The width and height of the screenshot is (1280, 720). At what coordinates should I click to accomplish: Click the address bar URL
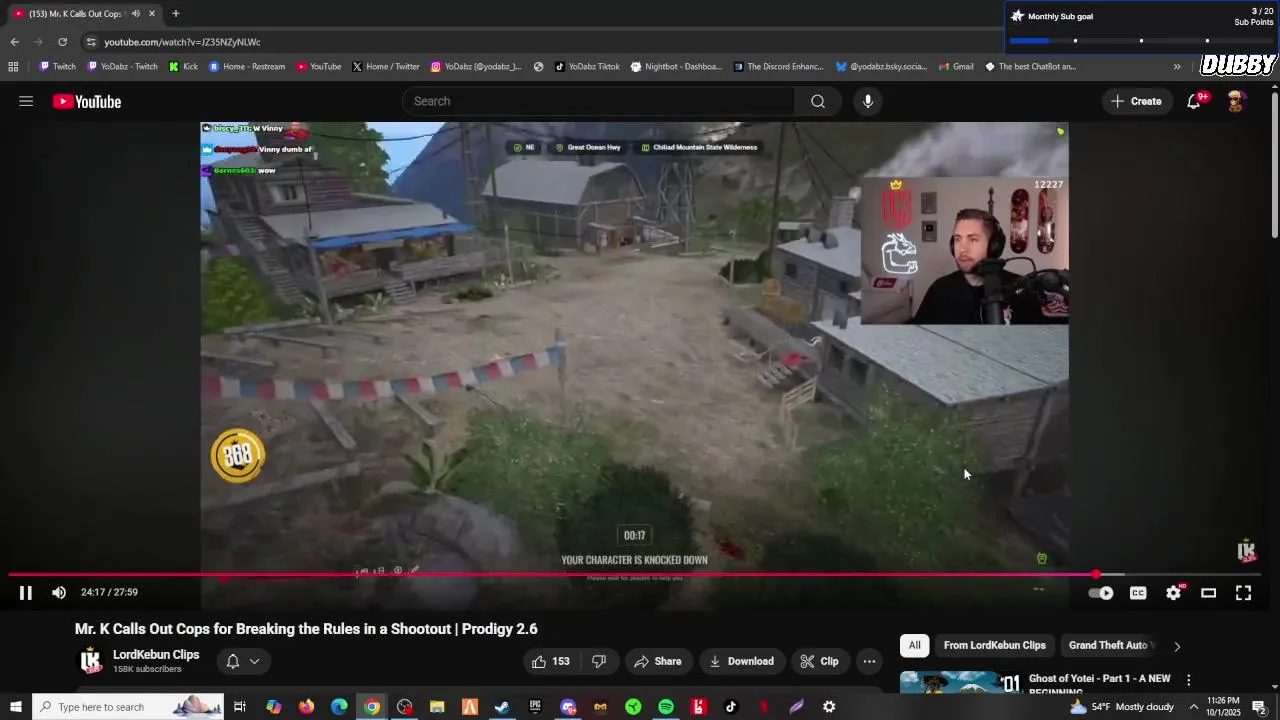click(x=182, y=42)
